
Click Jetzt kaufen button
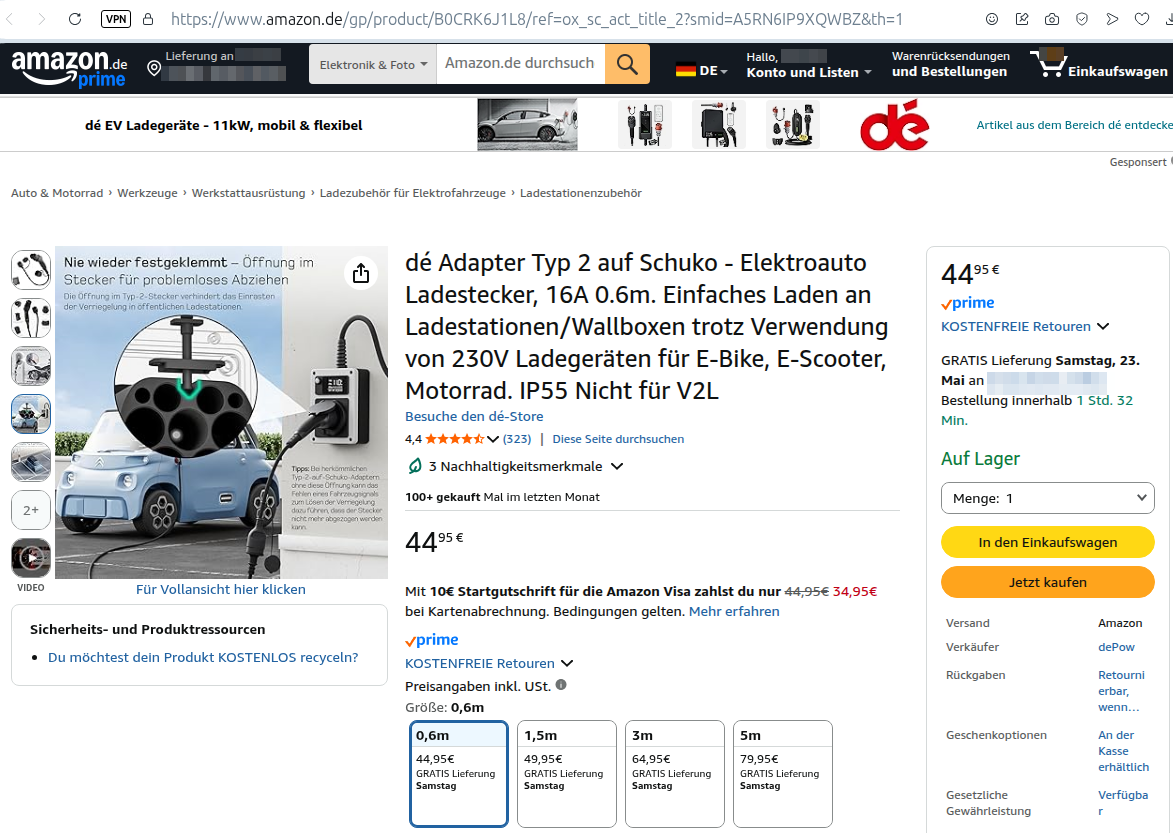(1047, 582)
